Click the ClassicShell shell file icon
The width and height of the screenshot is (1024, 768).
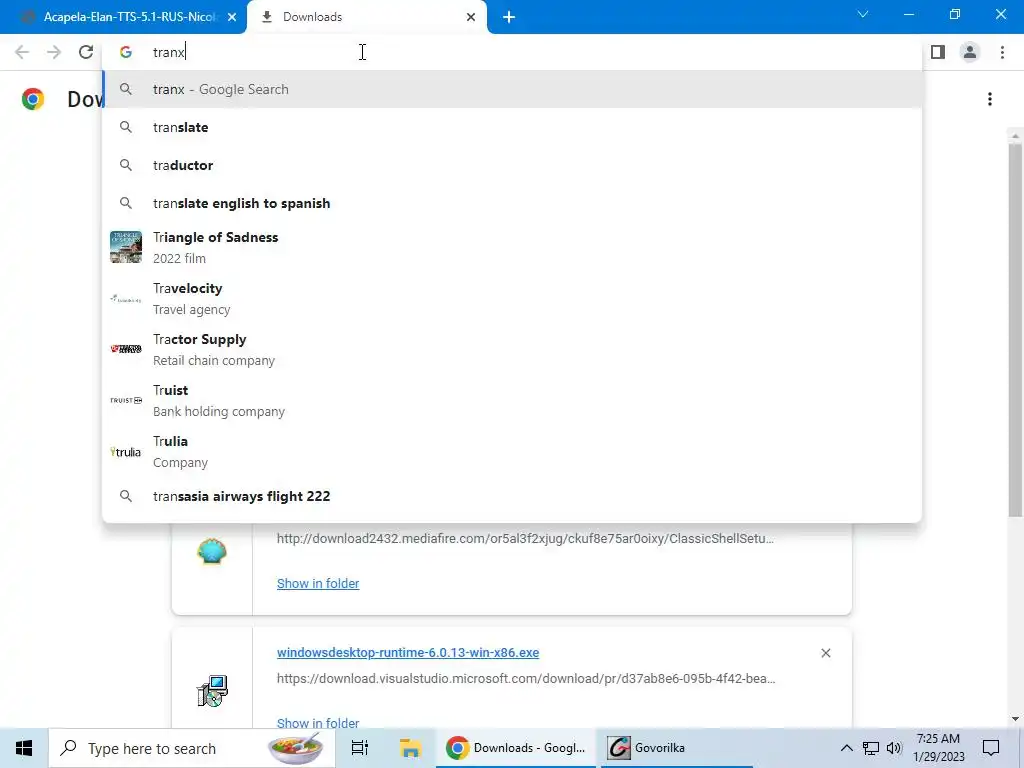point(212,552)
